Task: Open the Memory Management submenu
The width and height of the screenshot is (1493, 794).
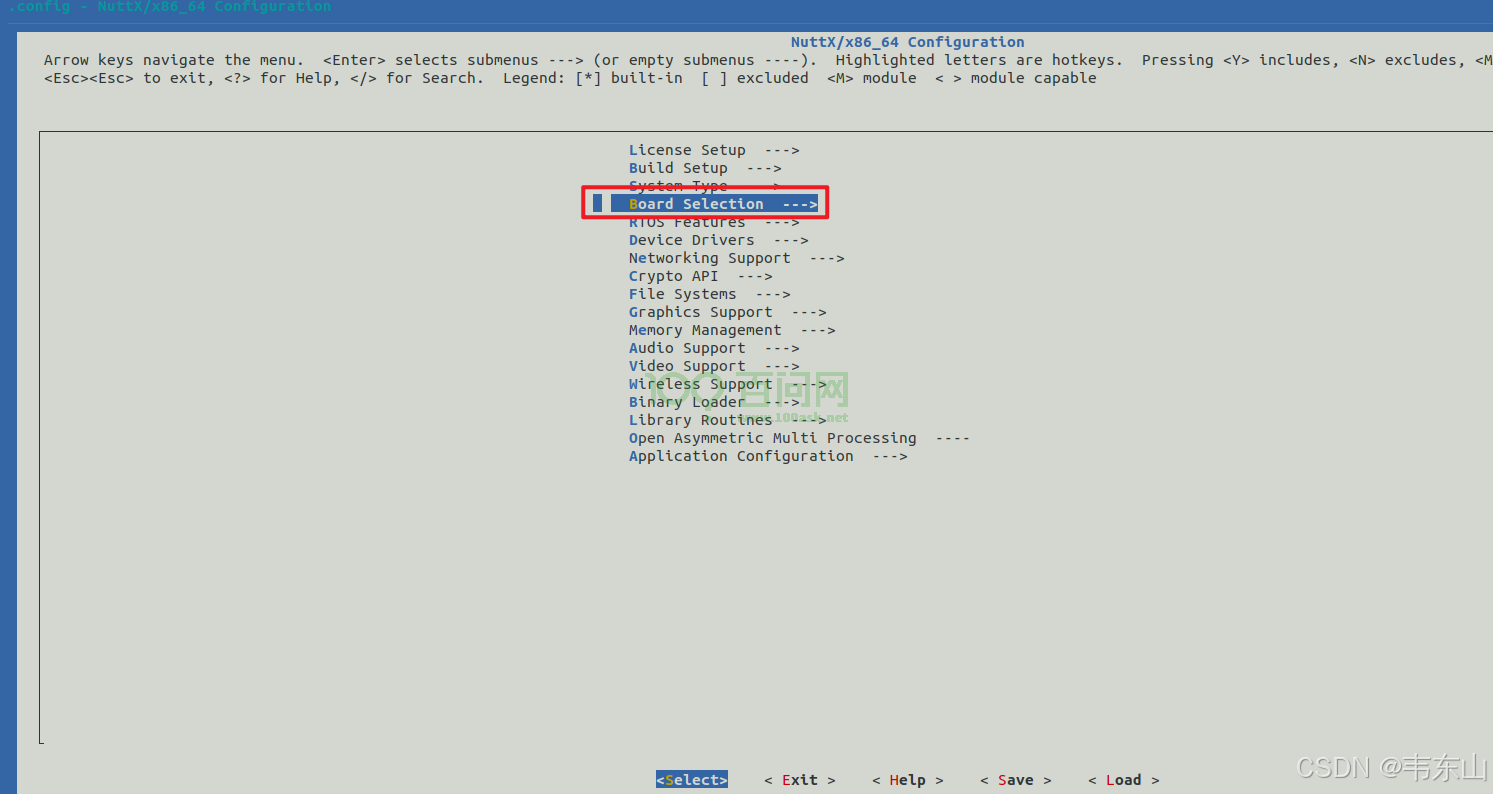Action: pyautogui.click(x=732, y=330)
